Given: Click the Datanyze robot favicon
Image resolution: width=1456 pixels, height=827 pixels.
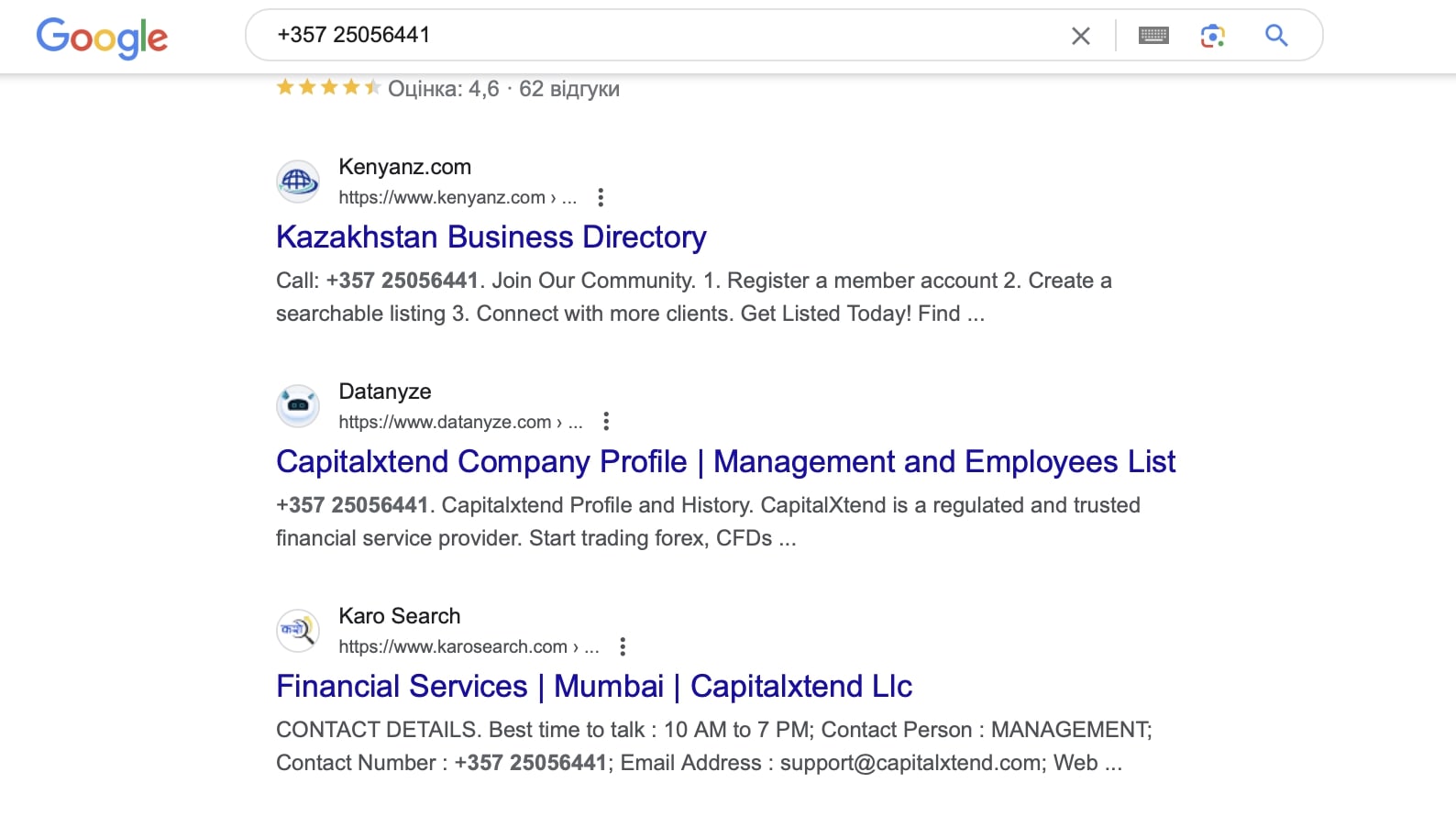Looking at the screenshot, I should 298,406.
